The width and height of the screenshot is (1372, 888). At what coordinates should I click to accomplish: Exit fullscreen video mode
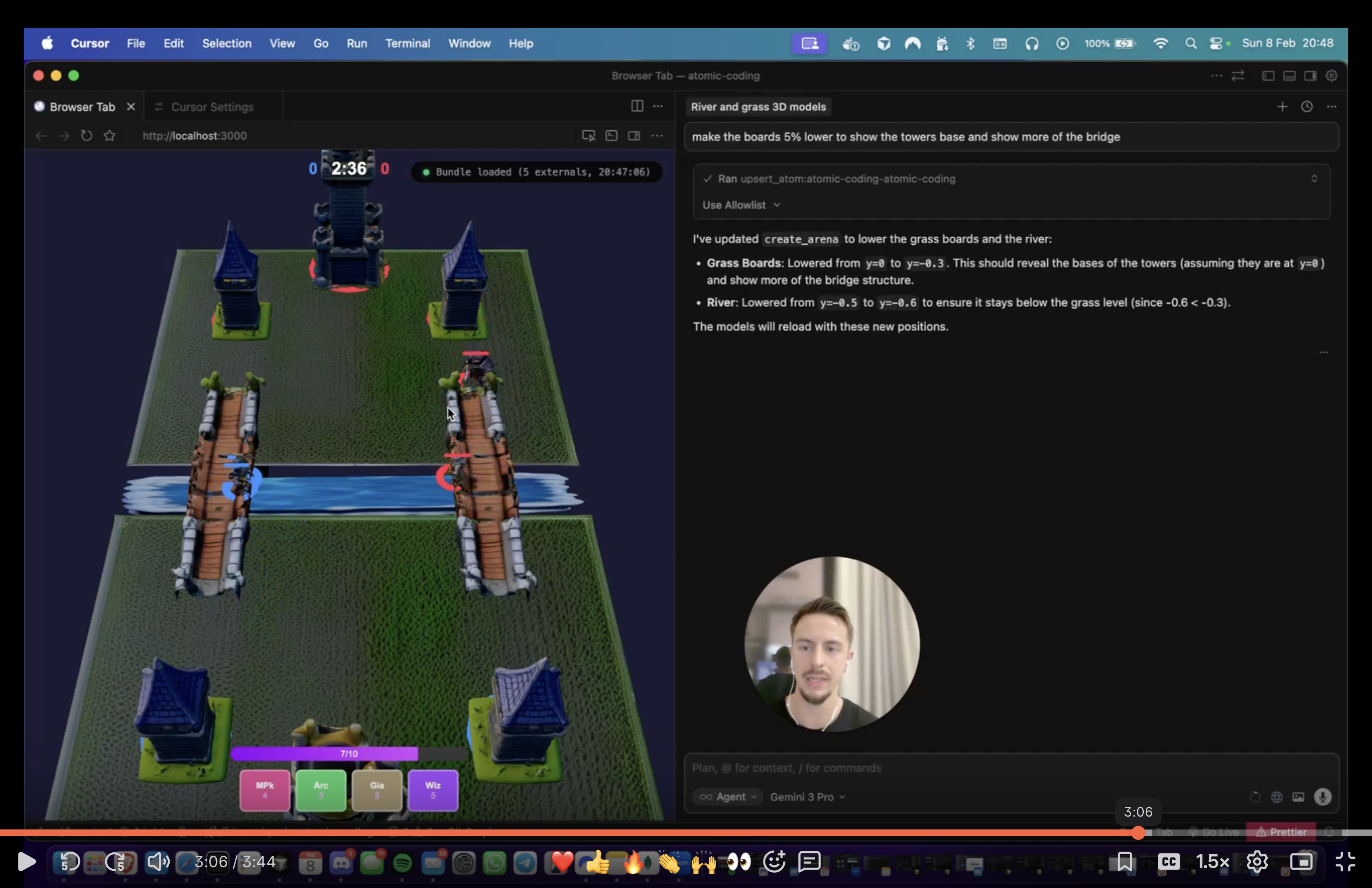[1345, 862]
